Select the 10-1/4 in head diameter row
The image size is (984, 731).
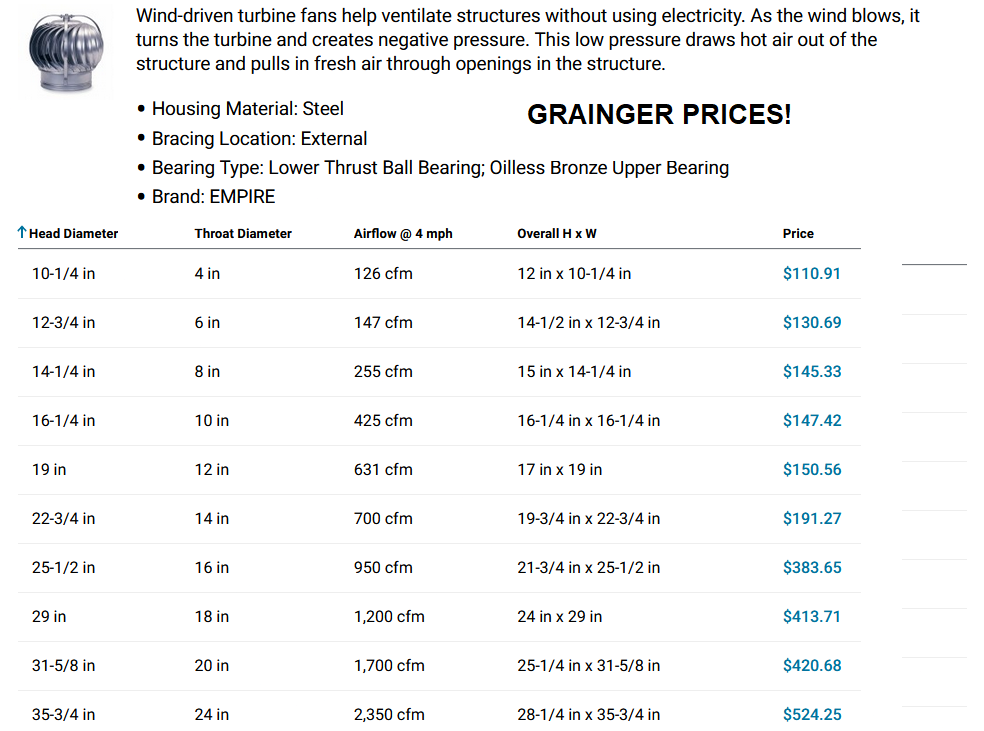[x=64, y=273]
